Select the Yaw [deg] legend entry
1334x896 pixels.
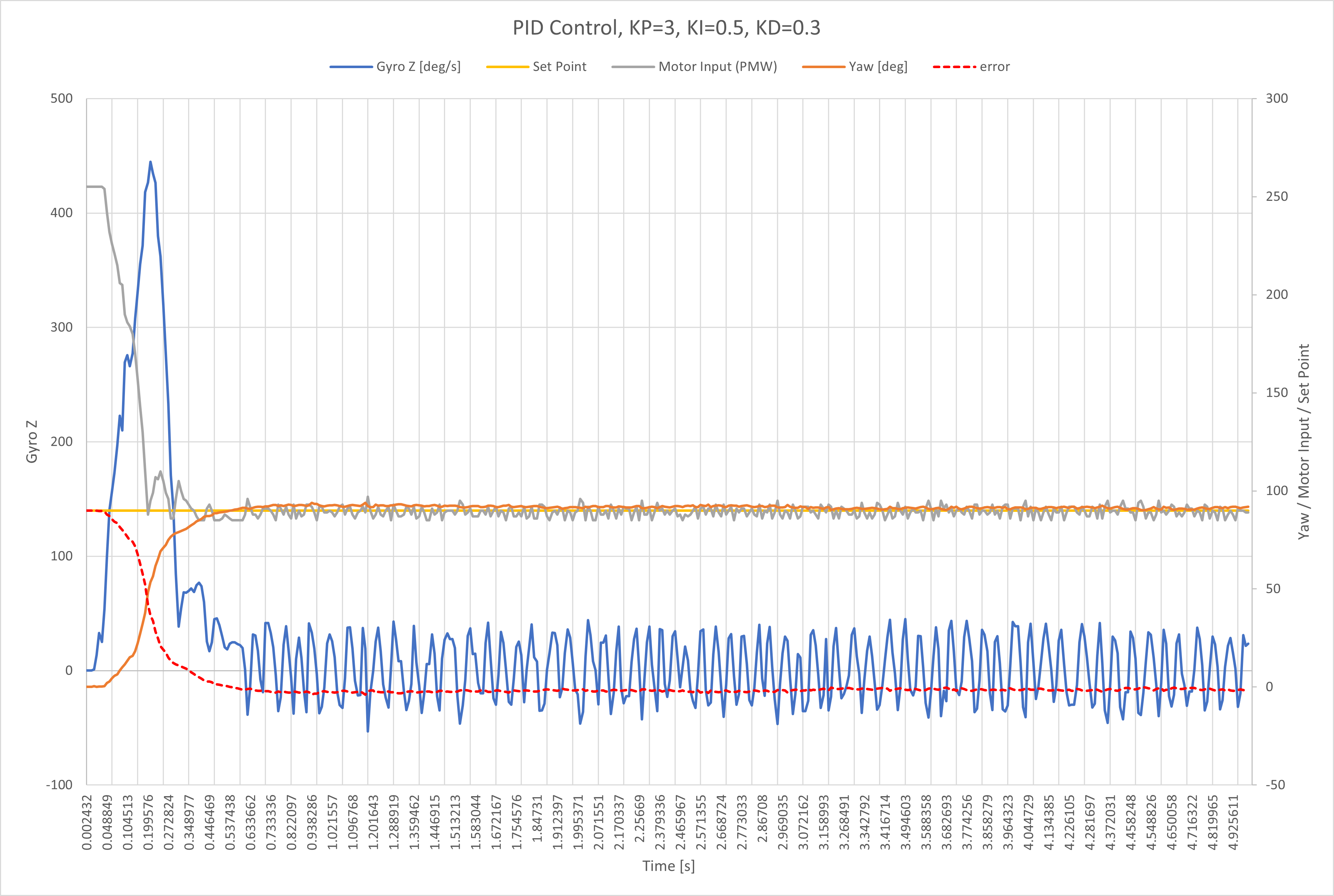[x=855, y=67]
